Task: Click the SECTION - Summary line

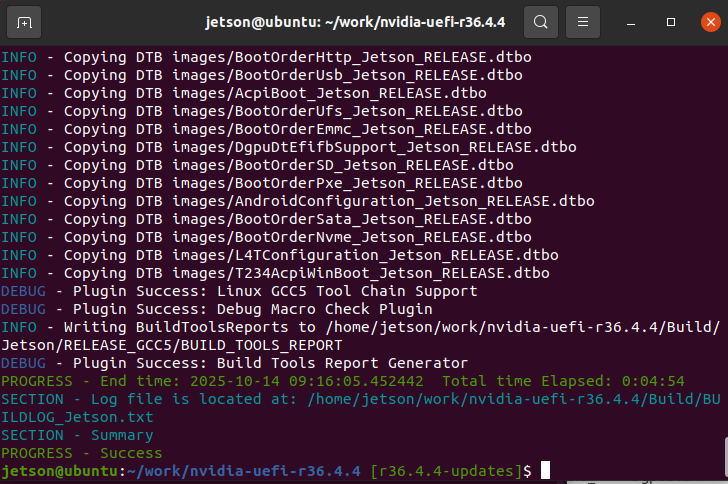Action: [77, 435]
